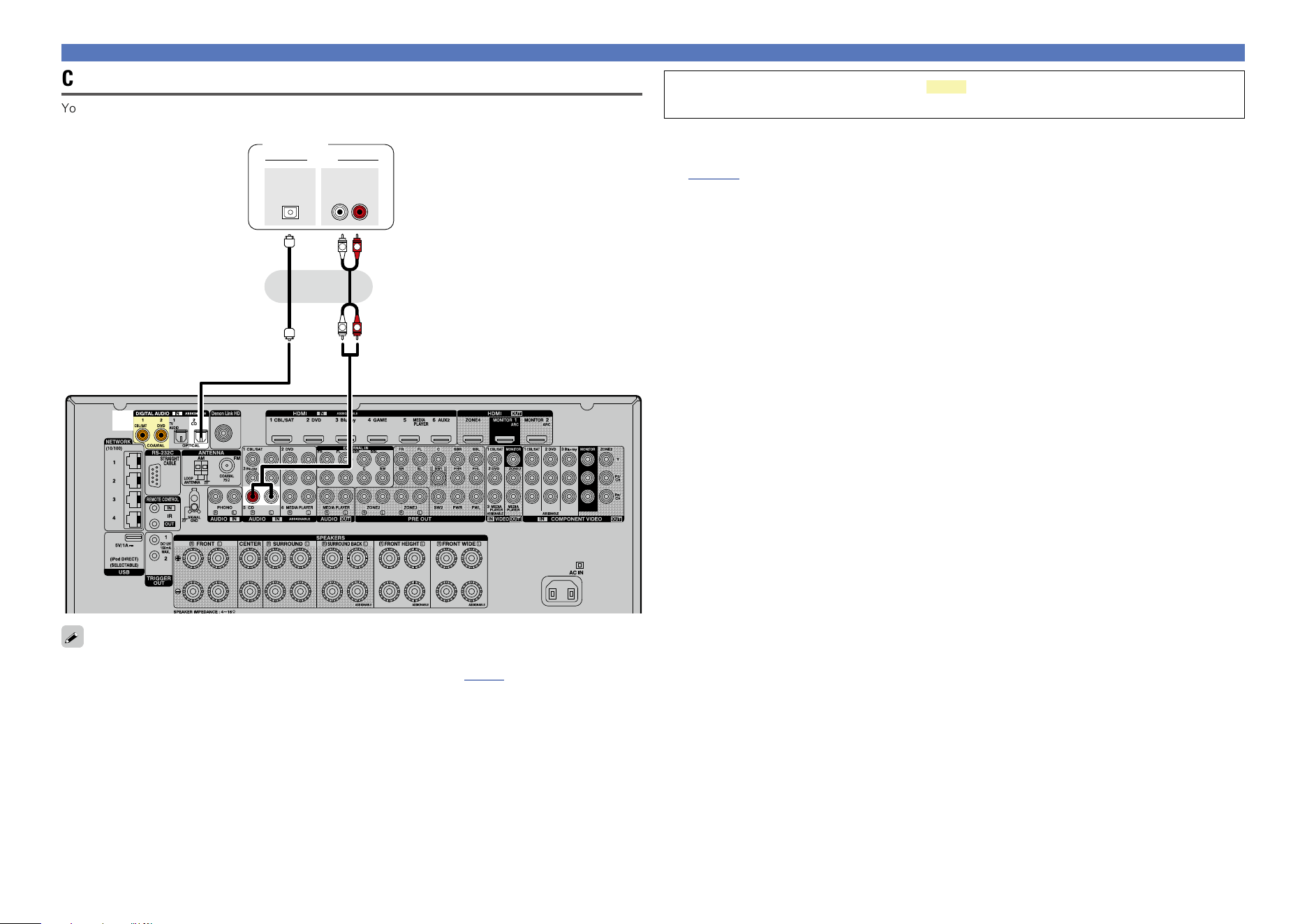
Task: Open the blue link below the note
Action: [x=484, y=676]
